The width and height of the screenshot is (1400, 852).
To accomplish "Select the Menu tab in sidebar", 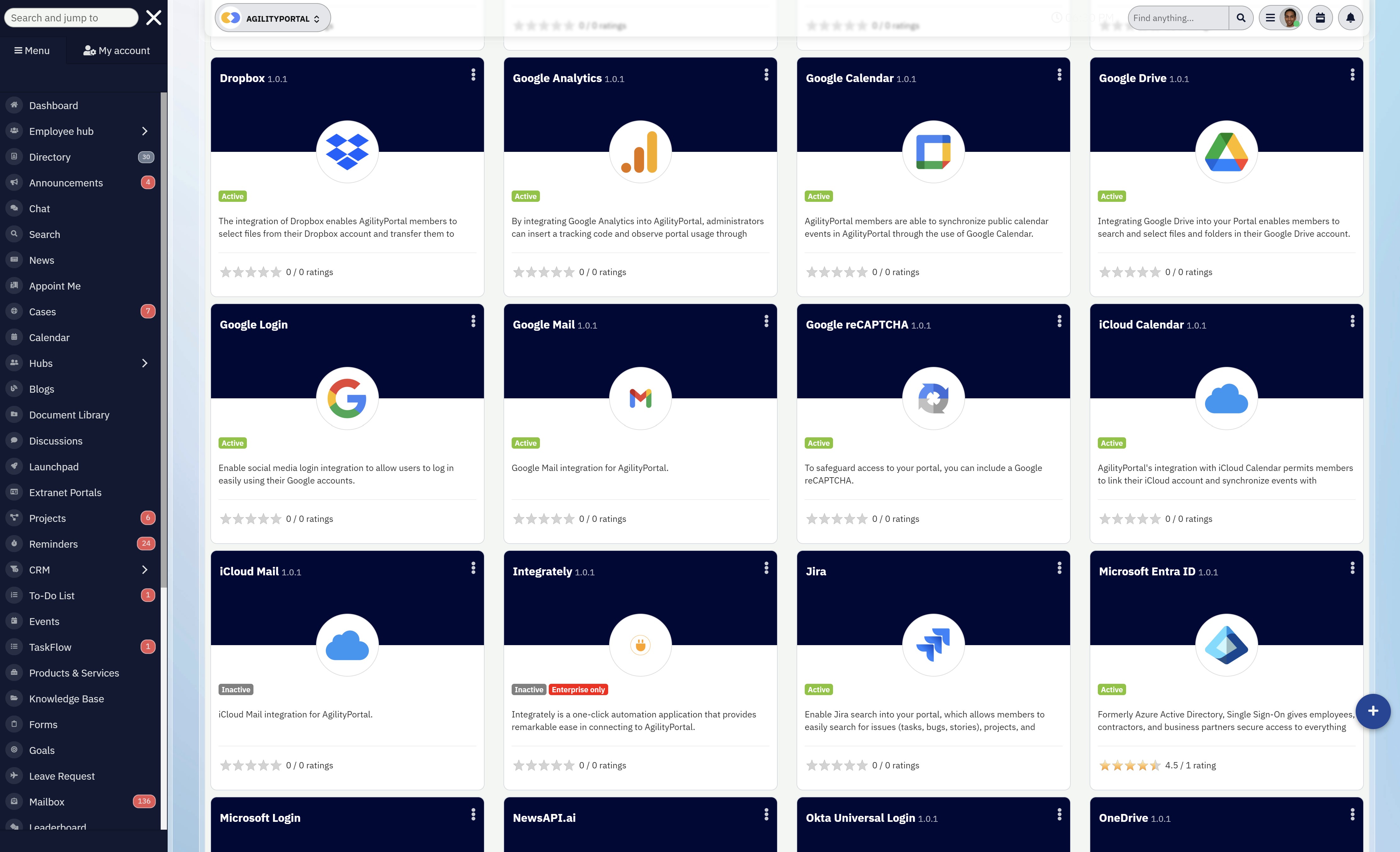I will [32, 51].
